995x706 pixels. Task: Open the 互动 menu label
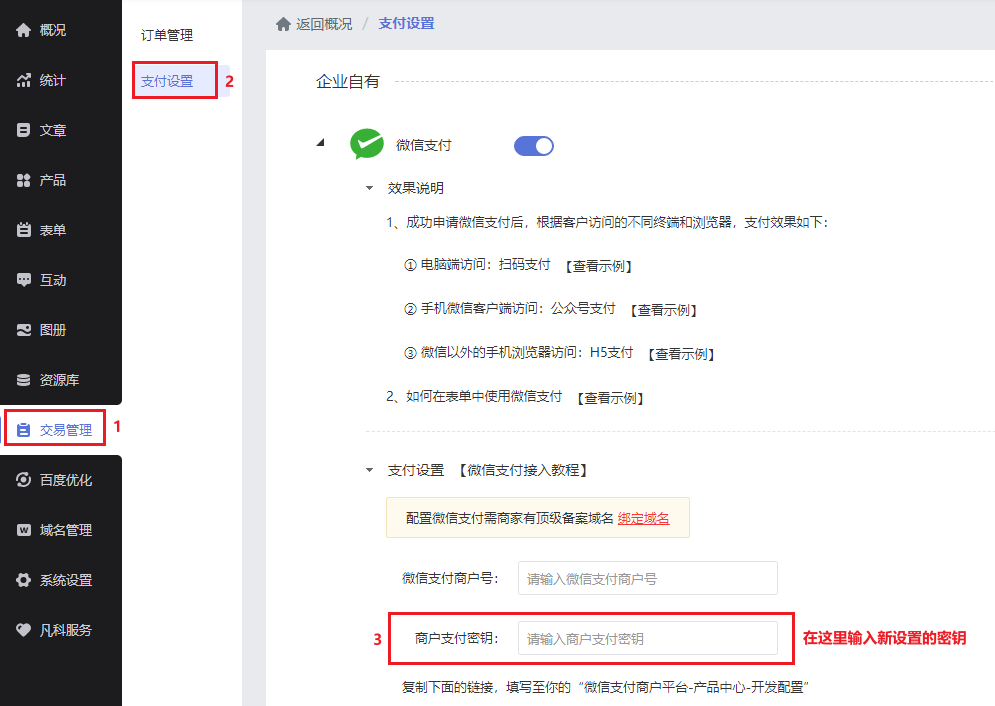pos(53,280)
